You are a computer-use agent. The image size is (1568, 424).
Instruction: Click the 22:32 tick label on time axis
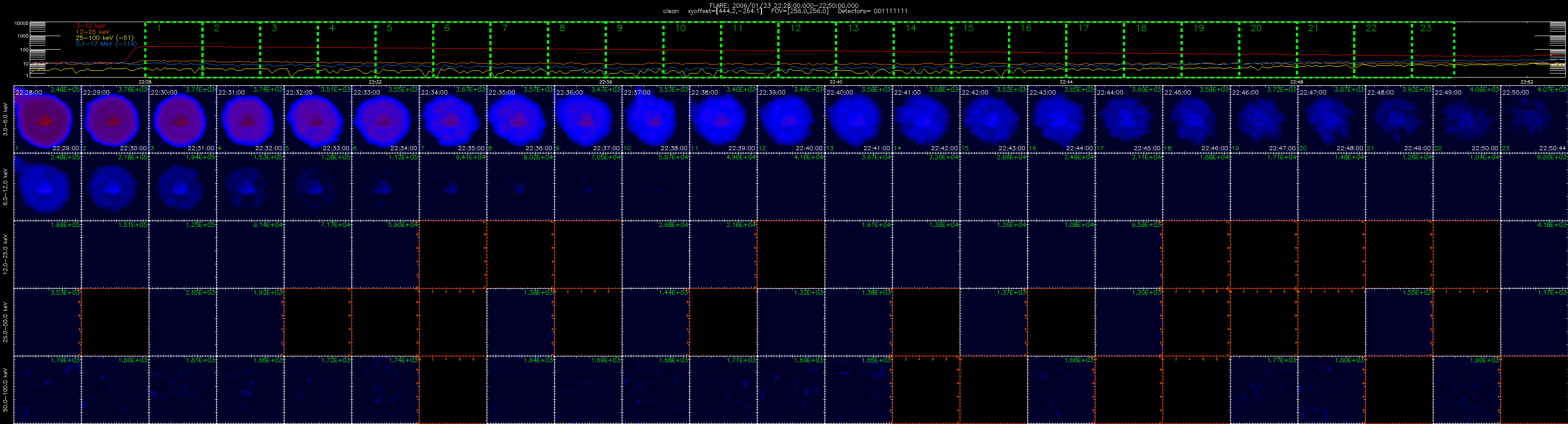pyautogui.click(x=375, y=82)
